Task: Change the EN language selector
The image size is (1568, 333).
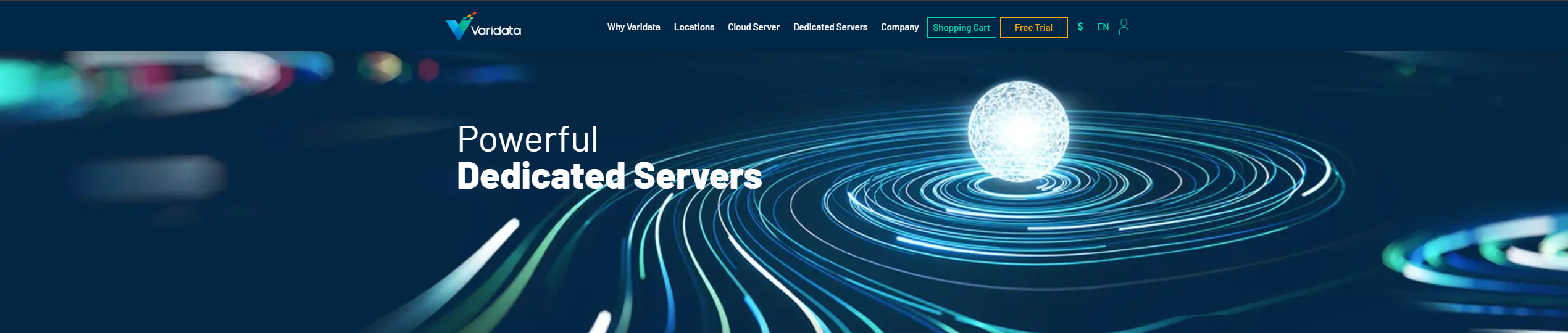Action: pos(1103,27)
